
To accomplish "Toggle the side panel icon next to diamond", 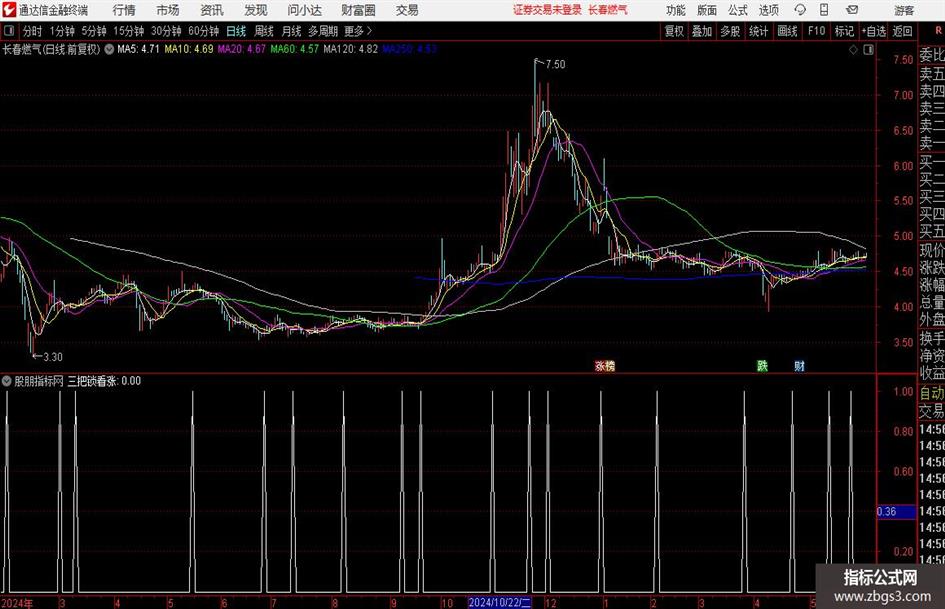I will 868,50.
